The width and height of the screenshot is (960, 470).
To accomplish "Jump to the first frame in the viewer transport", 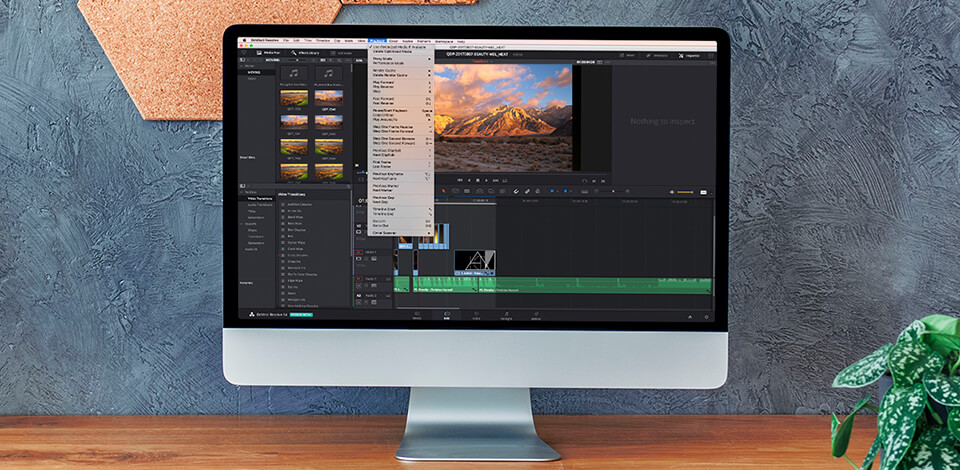I will 460,180.
